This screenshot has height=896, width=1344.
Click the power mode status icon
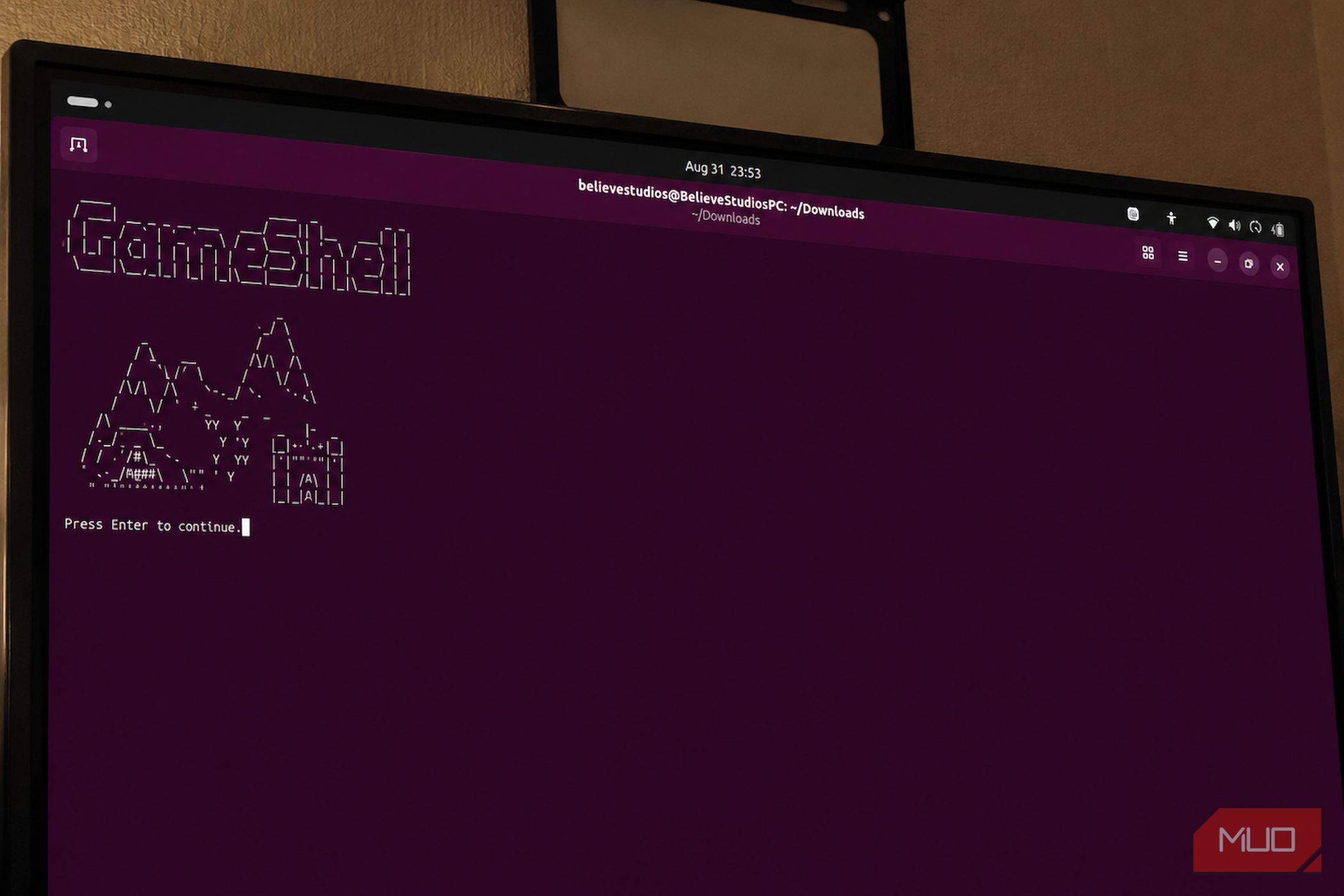[1256, 227]
